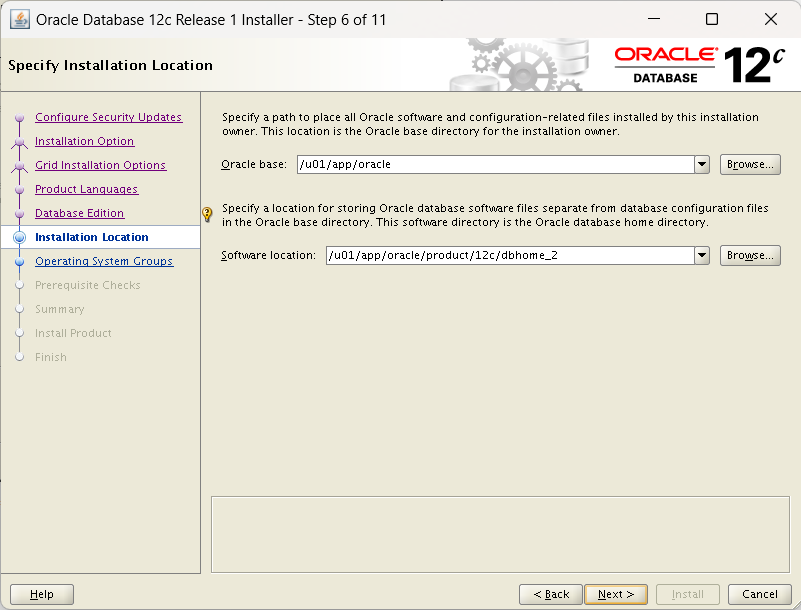Cancel the installer
Viewport: 801px width, 610px height.
coord(760,594)
